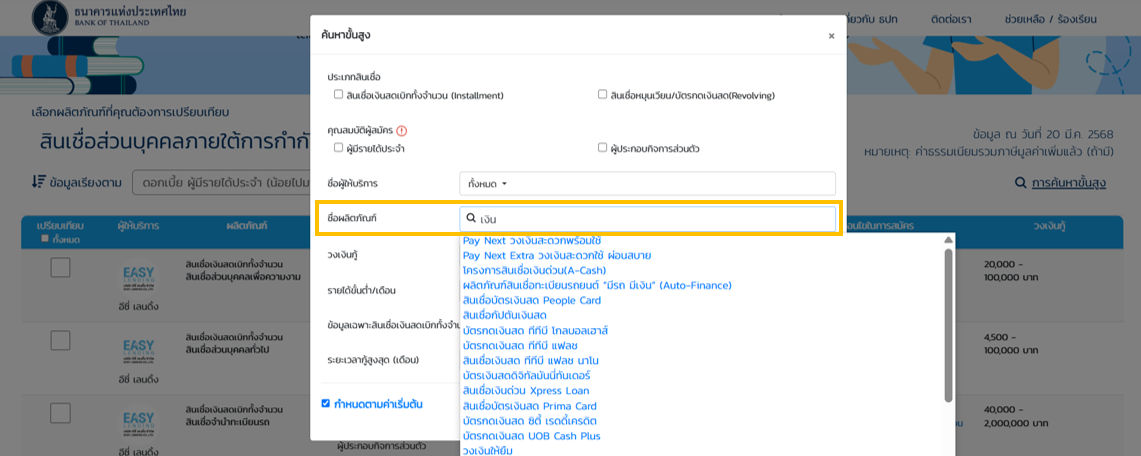The height and width of the screenshot is (456, 1141).
Task: Choose สินเชื่อเงินด่วน Xpress Loan
Action: coord(526,391)
